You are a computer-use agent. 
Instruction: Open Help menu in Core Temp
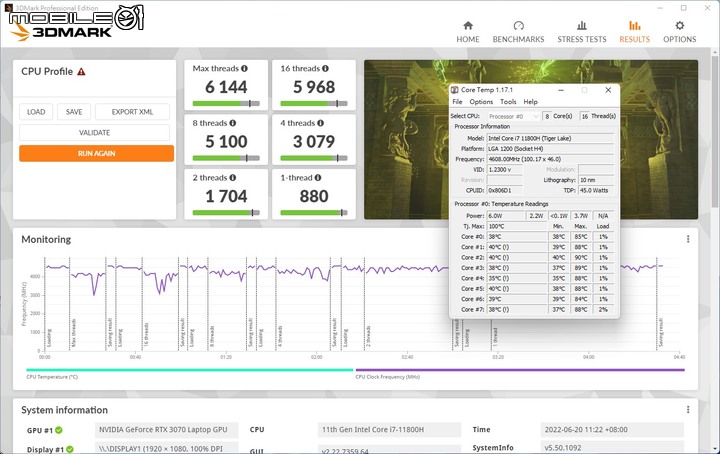[x=530, y=102]
